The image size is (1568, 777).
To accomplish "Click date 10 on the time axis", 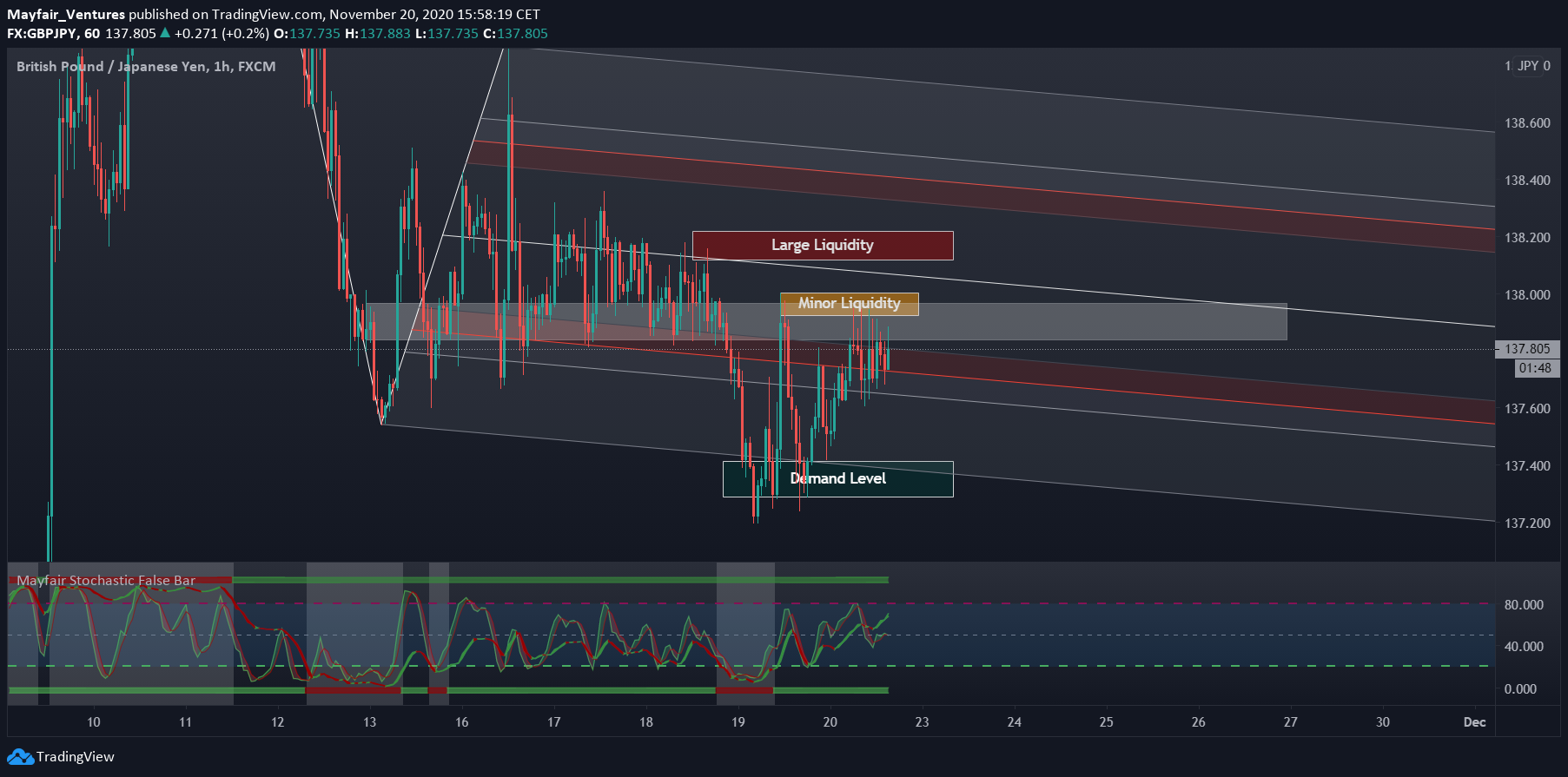I will pyautogui.click(x=94, y=722).
